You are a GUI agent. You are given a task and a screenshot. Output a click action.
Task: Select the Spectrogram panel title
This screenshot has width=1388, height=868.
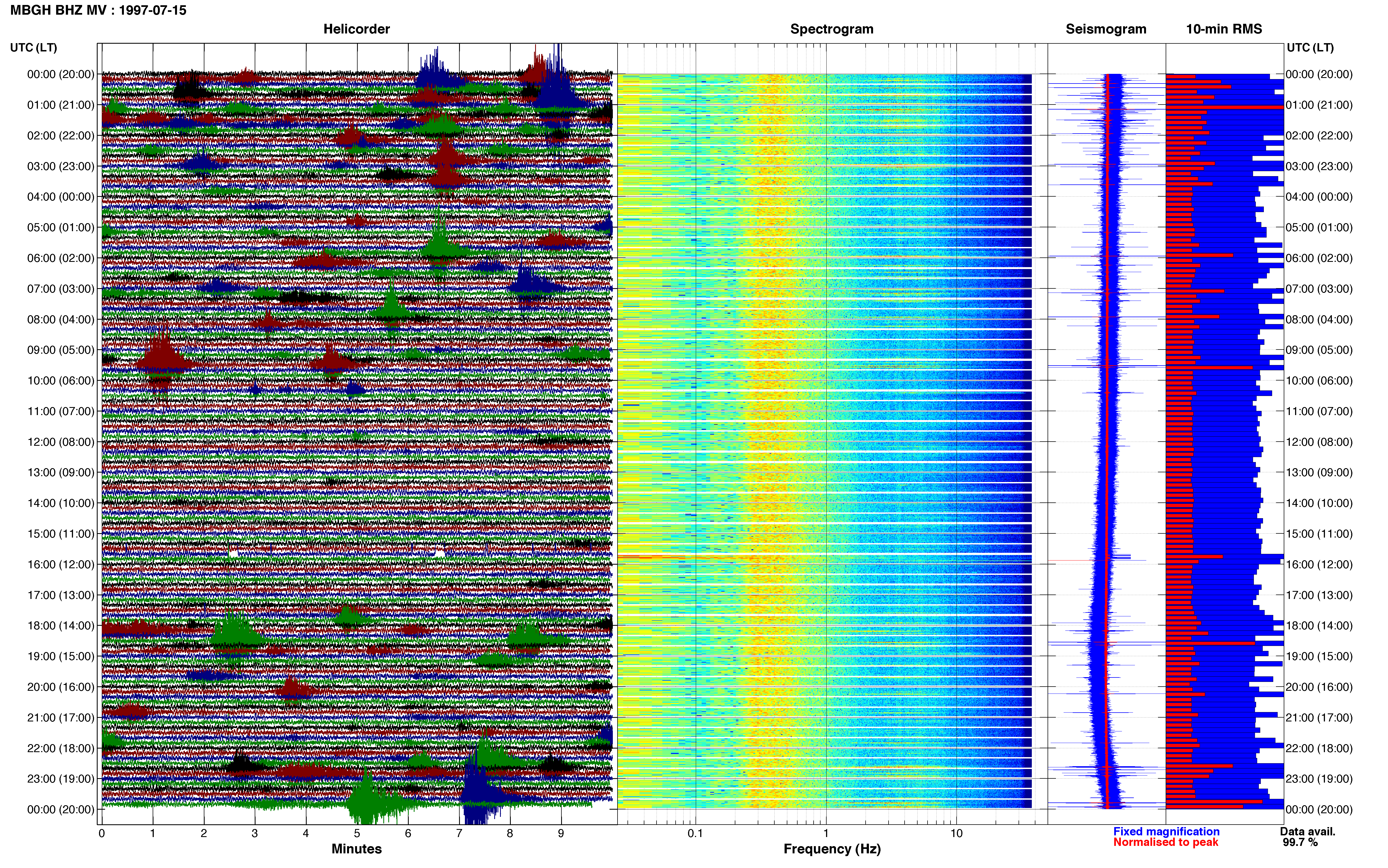[x=832, y=29]
